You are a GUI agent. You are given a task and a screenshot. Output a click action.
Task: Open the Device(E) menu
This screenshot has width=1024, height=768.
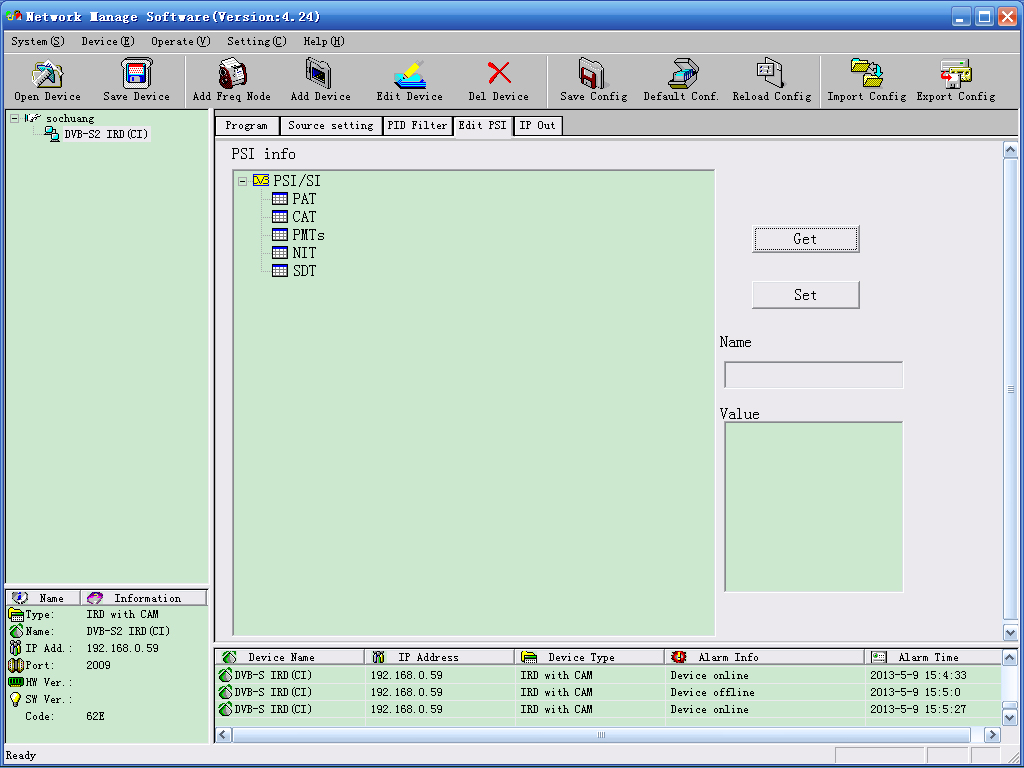click(108, 41)
